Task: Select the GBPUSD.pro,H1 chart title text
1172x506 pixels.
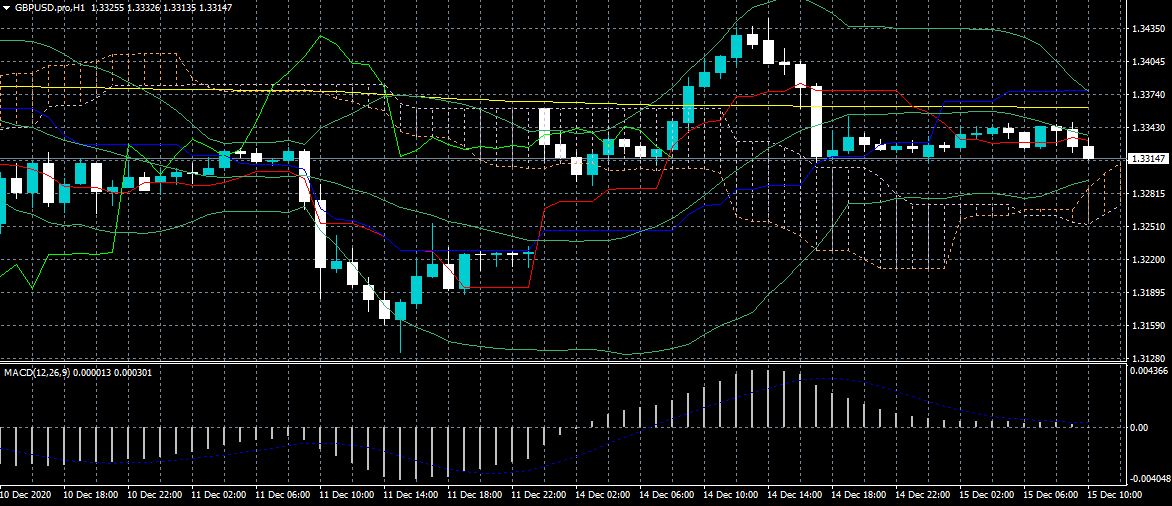Action: 49,6
